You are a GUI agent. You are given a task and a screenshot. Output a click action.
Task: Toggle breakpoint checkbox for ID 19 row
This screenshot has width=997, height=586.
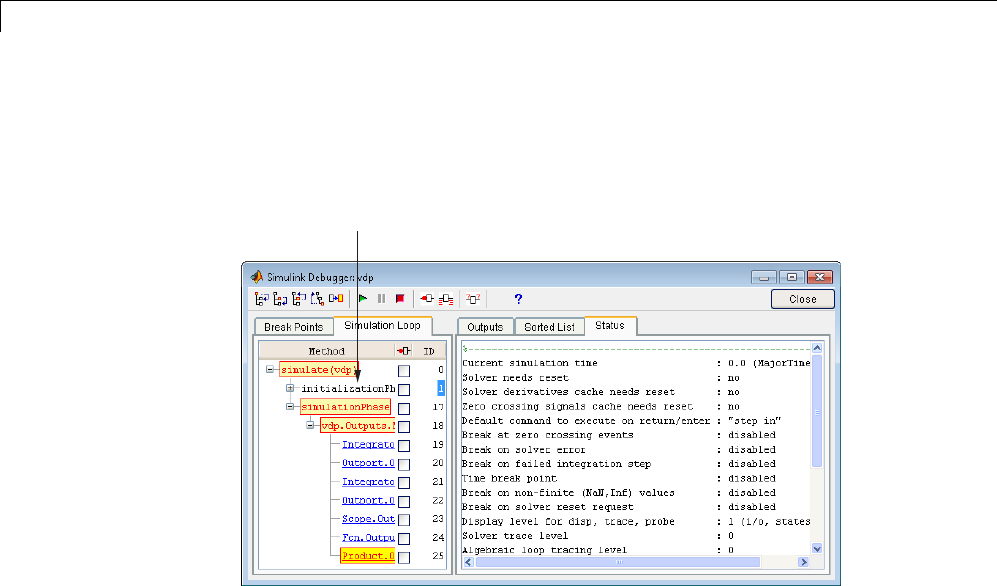coord(404,446)
